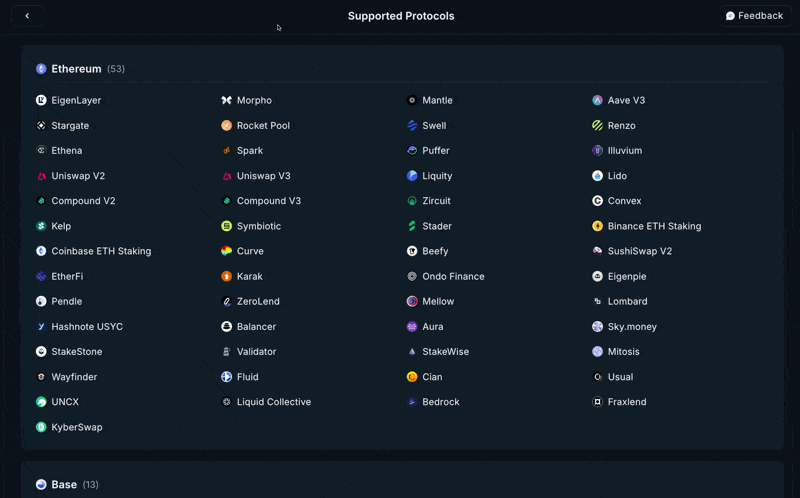800x498 pixels.
Task: Select the Fluid blue icon
Action: (227, 377)
